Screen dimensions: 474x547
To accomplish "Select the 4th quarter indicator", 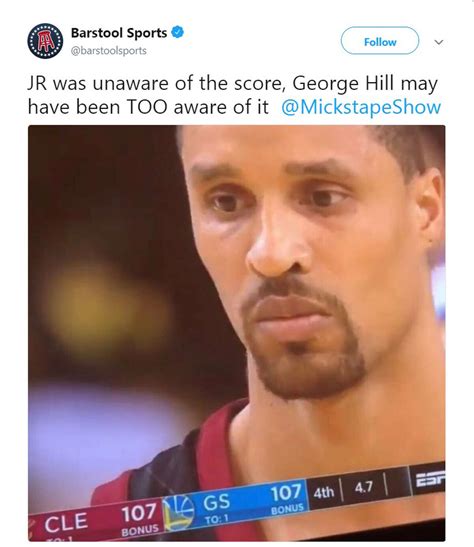I will coord(324,492).
